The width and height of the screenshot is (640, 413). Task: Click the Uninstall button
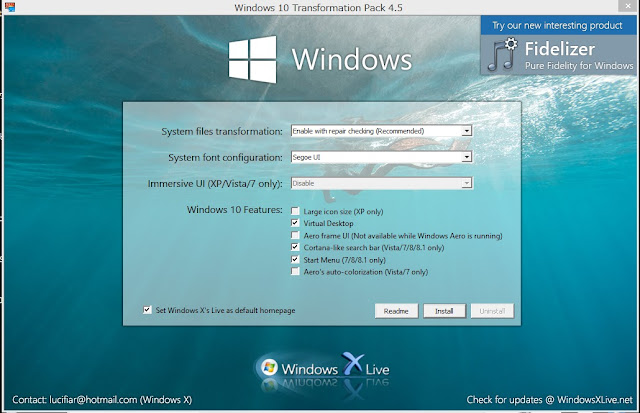point(492,311)
